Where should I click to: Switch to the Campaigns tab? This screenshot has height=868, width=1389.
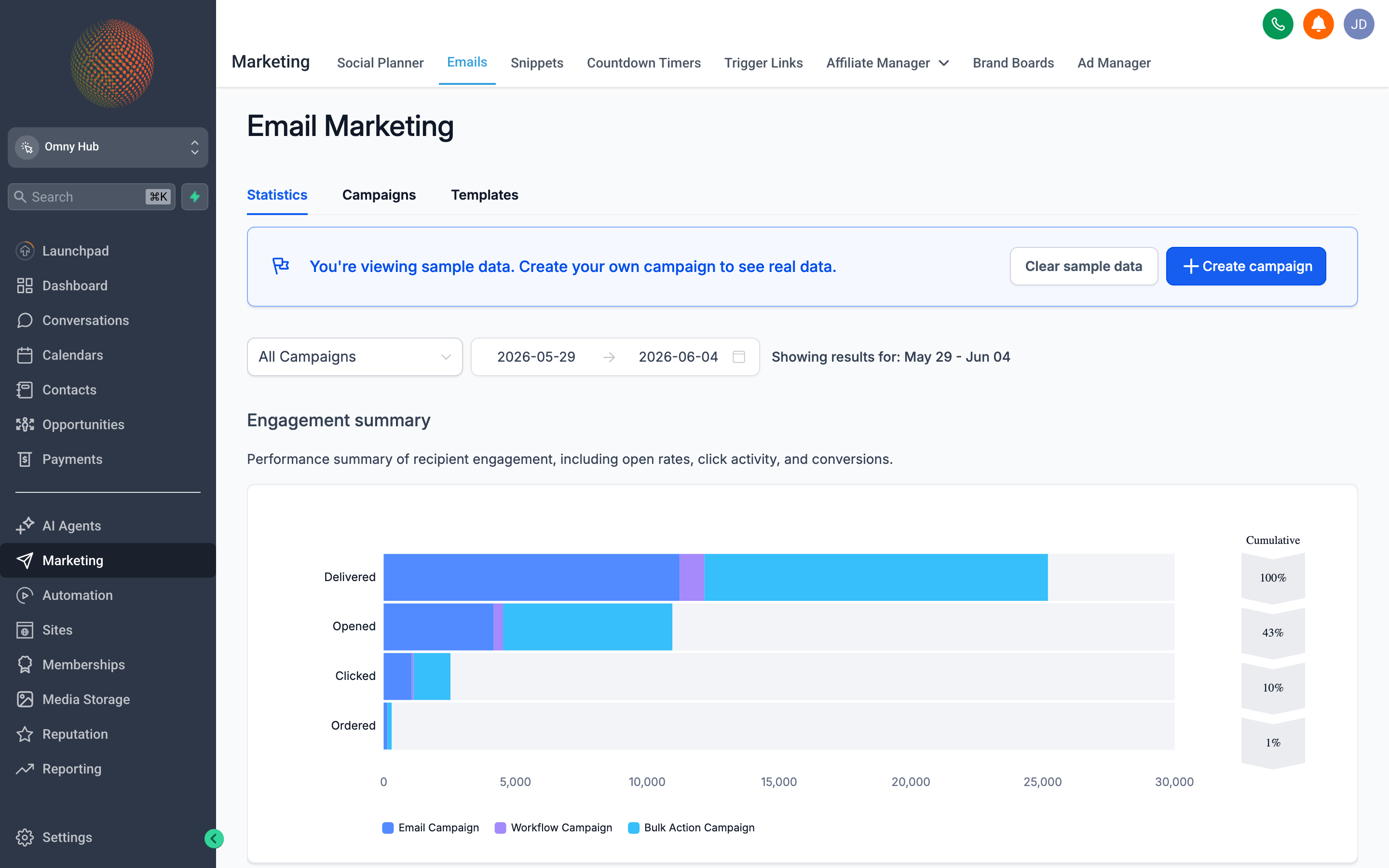[379, 195]
